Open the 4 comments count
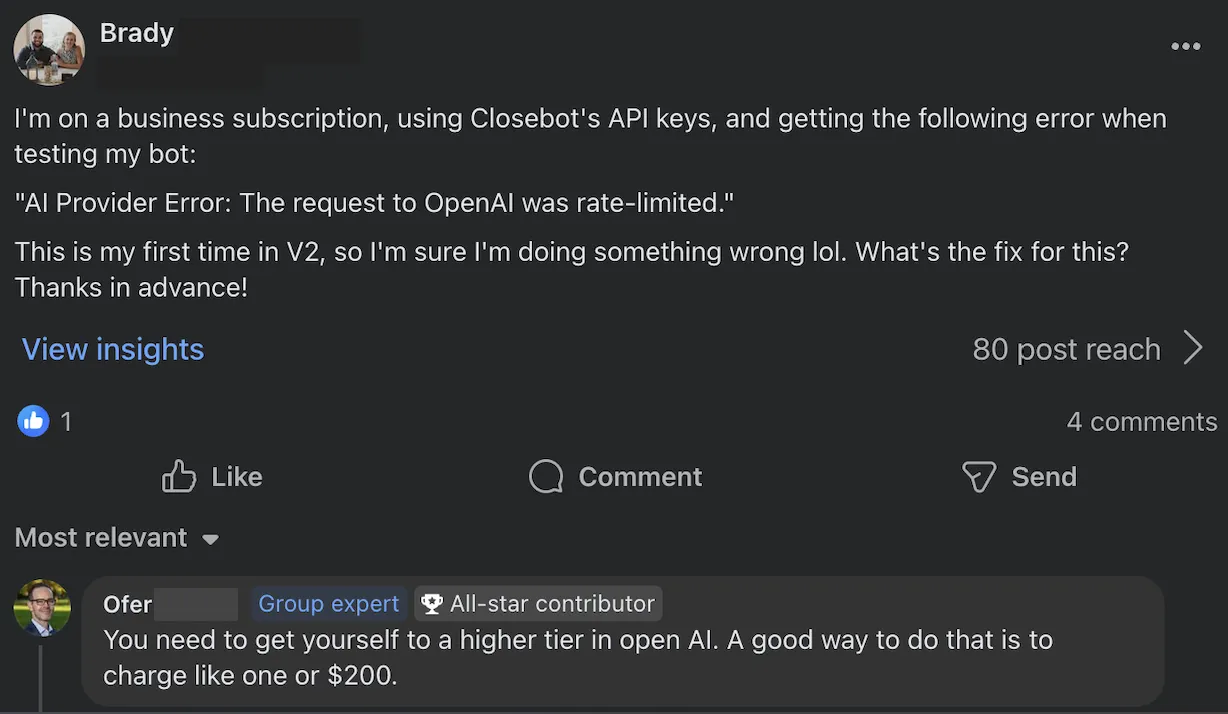1228x714 pixels. coord(1141,421)
